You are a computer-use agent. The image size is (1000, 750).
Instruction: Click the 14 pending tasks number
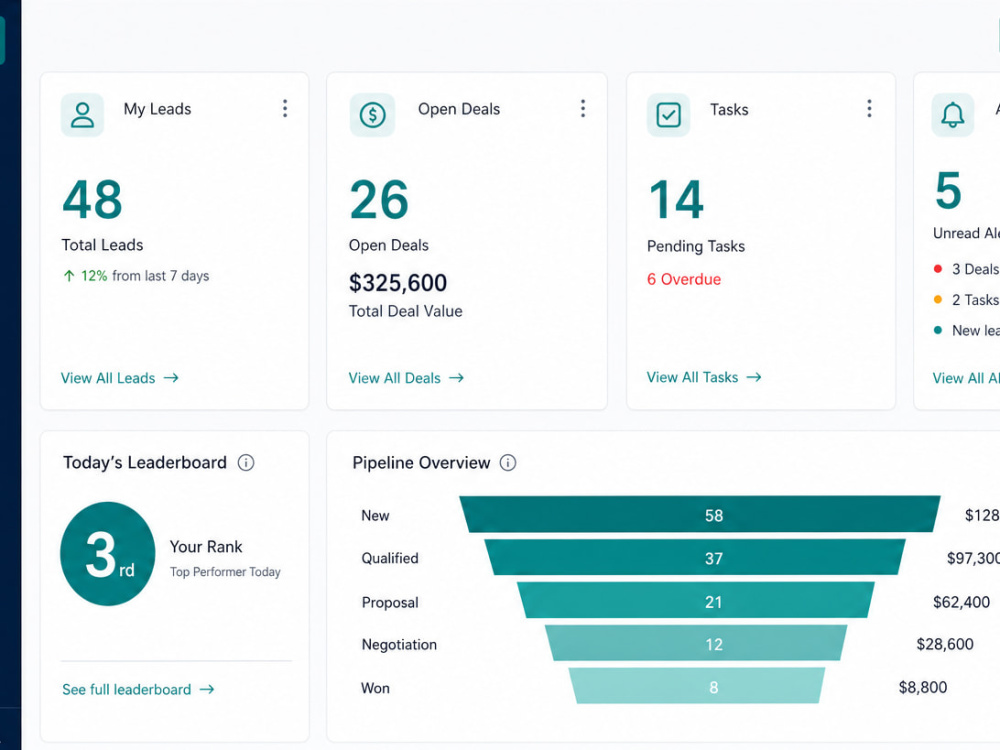(x=676, y=200)
